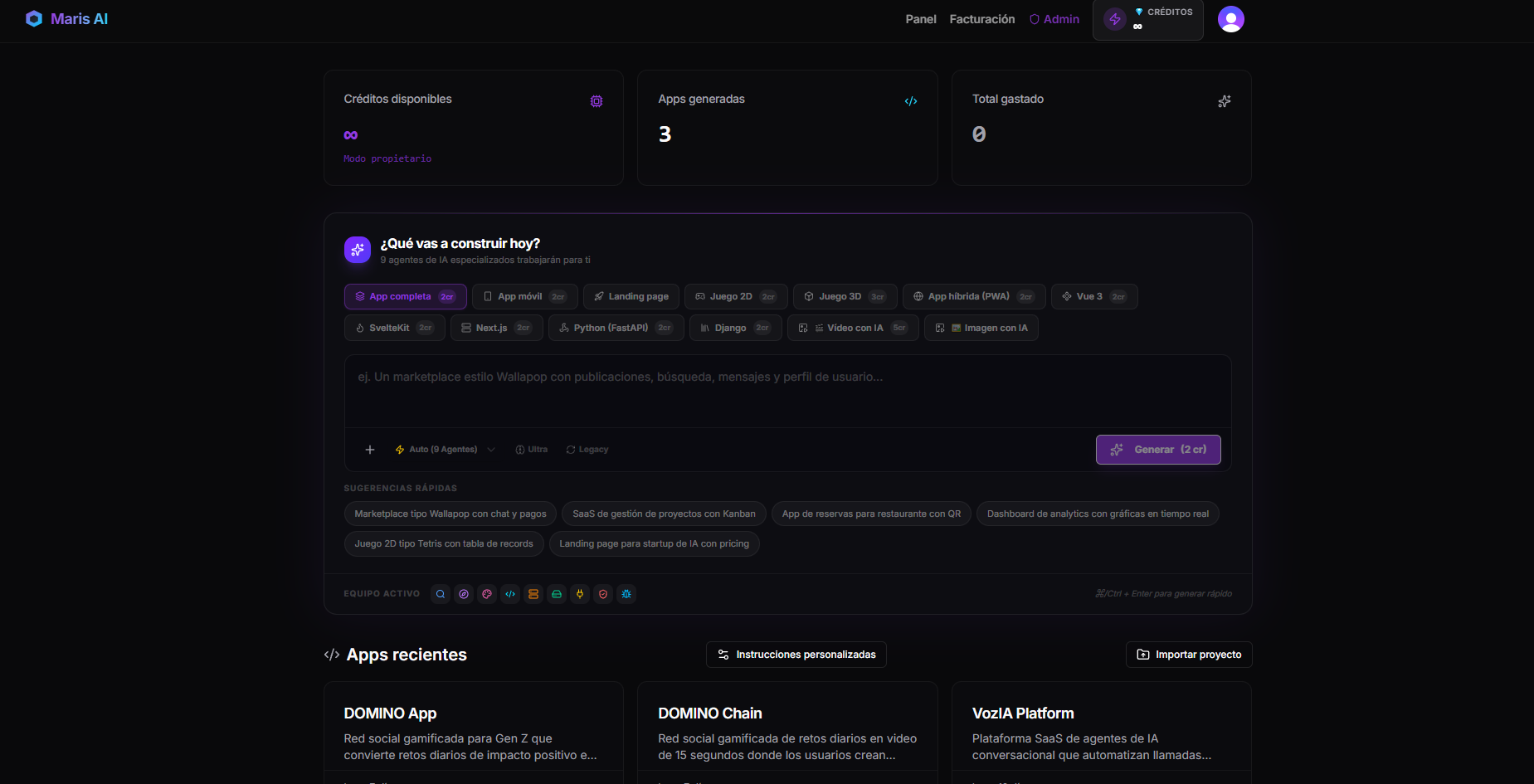1534x784 pixels.
Task: Click the chip icon in Créditos disponibles card
Action: pyautogui.click(x=597, y=101)
